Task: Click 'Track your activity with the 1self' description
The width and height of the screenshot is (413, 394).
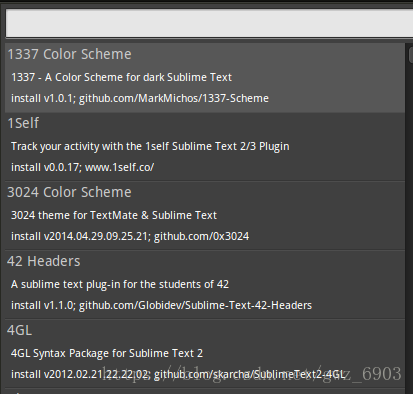Action: coord(150,146)
